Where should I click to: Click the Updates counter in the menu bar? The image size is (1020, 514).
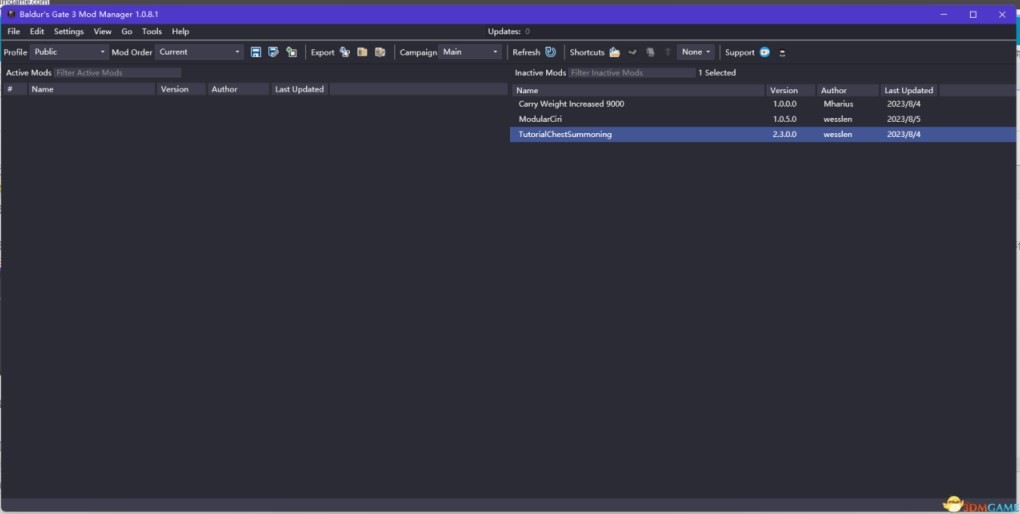pyautogui.click(x=509, y=31)
